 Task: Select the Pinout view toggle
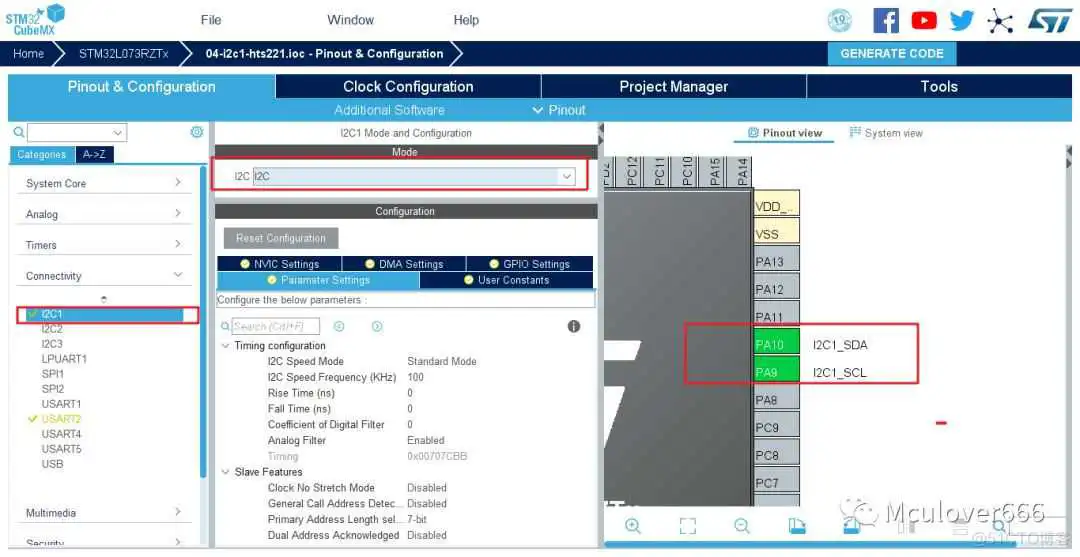(785, 133)
